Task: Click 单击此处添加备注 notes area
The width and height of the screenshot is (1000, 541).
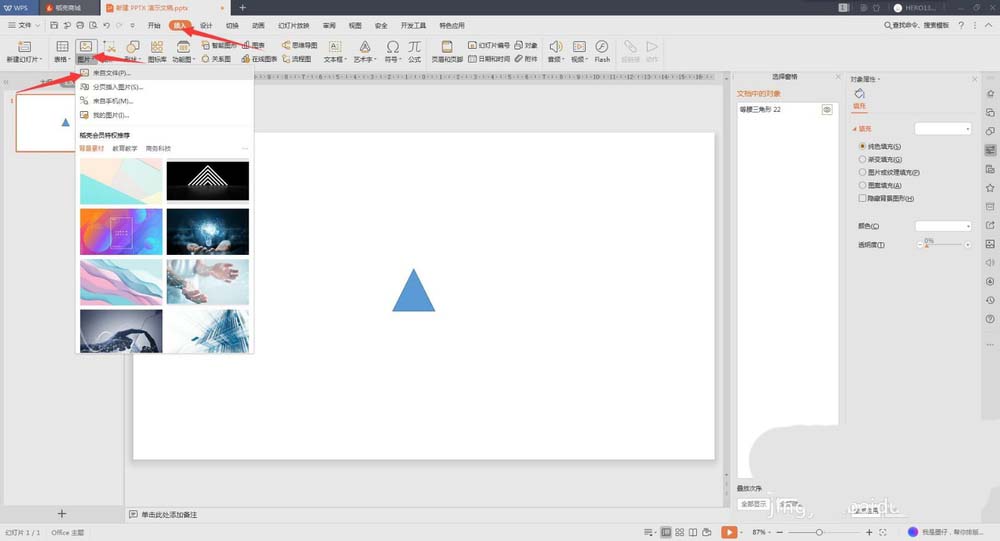Action: pos(169,514)
